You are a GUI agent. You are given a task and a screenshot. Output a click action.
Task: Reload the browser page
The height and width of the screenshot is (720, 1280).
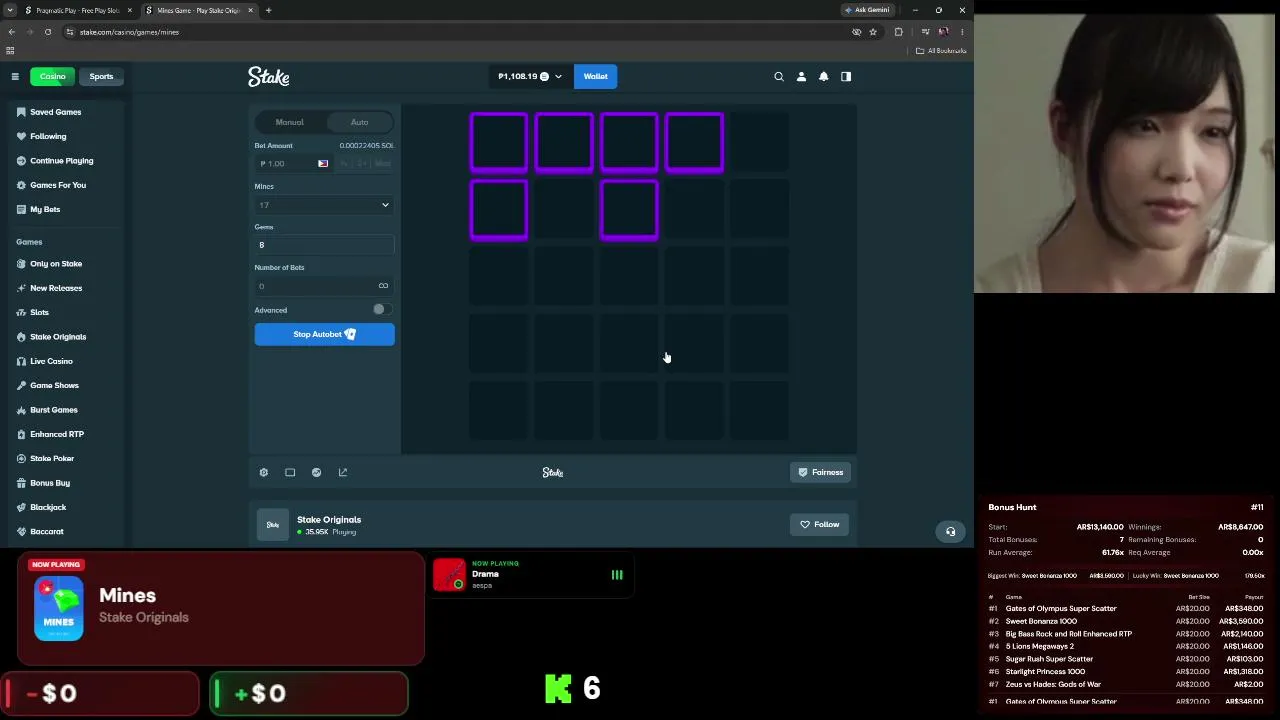48,32
